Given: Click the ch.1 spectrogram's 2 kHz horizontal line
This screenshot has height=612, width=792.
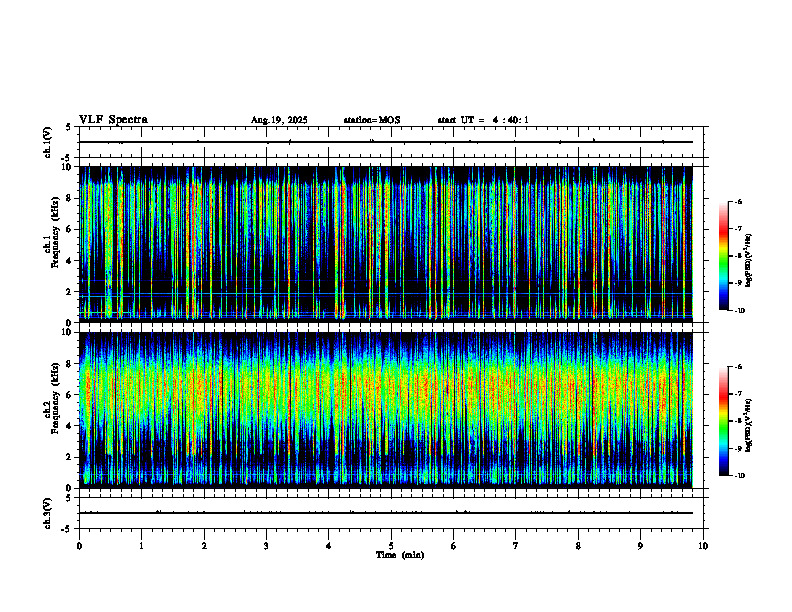Looking at the screenshot, I should point(386,293).
